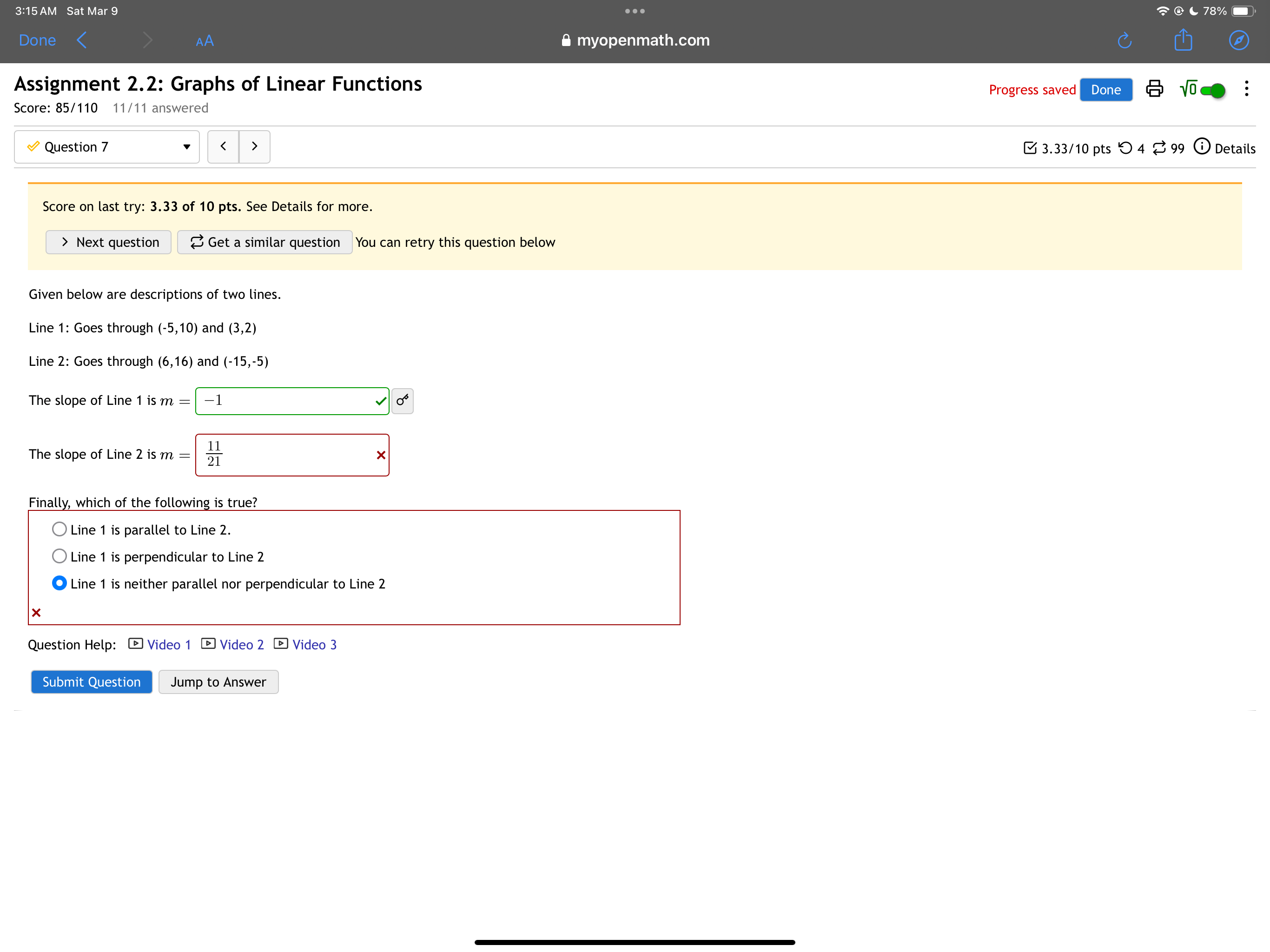The height and width of the screenshot is (952, 1270).
Task: Open Video 2 help link
Action: (x=241, y=644)
